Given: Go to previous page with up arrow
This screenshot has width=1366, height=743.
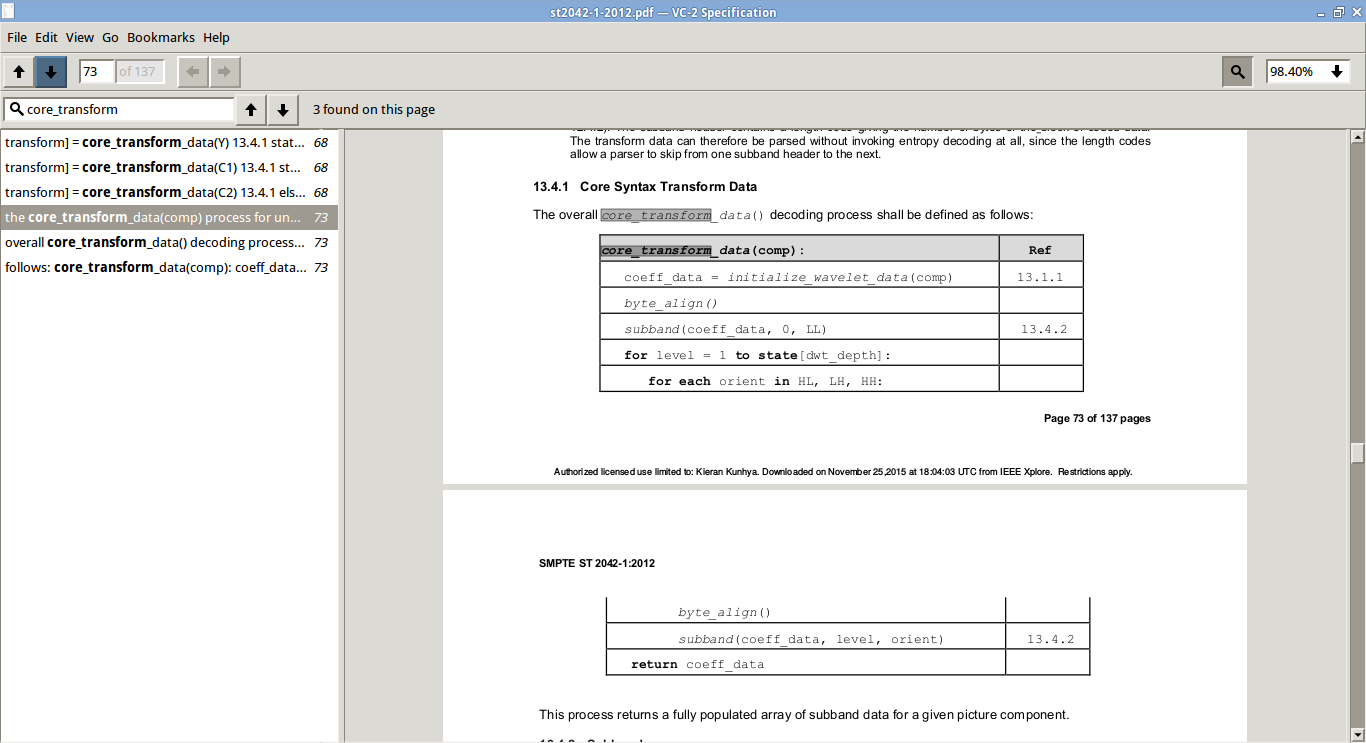Looking at the screenshot, I should tap(19, 72).
